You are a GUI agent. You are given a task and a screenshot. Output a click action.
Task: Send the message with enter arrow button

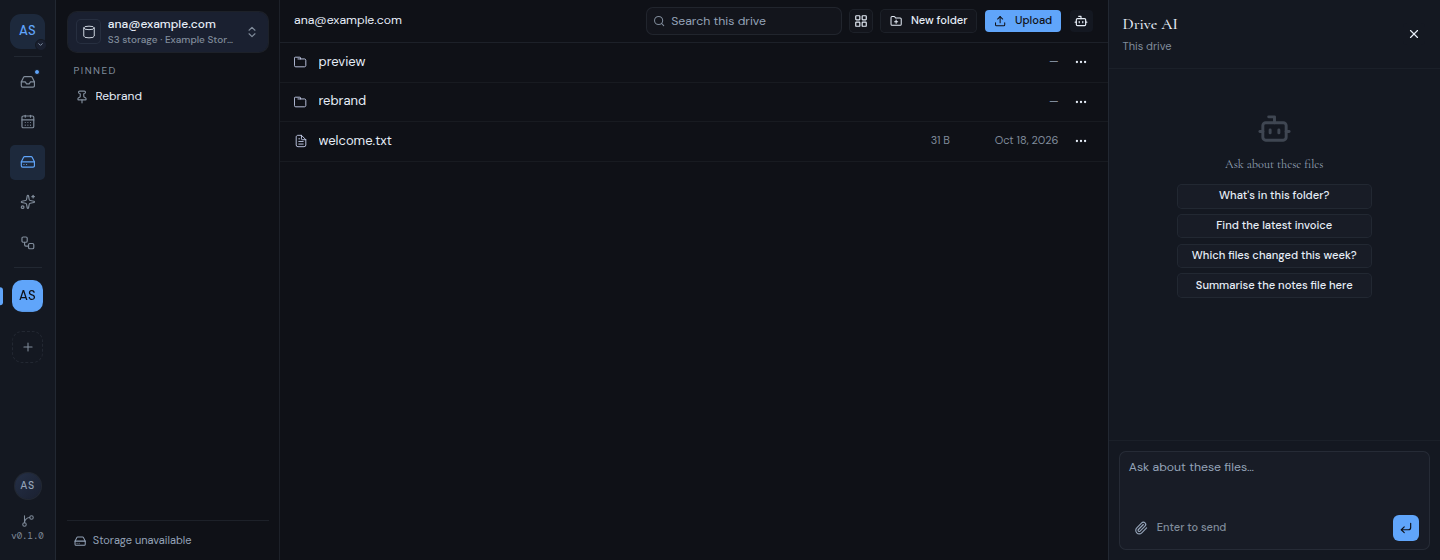[x=1406, y=528]
